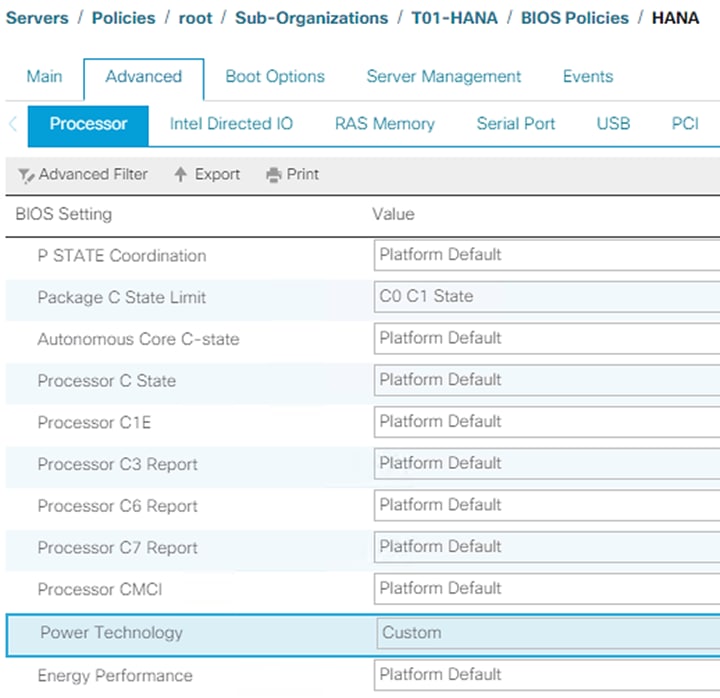Switch to the Serial Port sub-tab
Screen dimensions: 720x698
tap(516, 124)
